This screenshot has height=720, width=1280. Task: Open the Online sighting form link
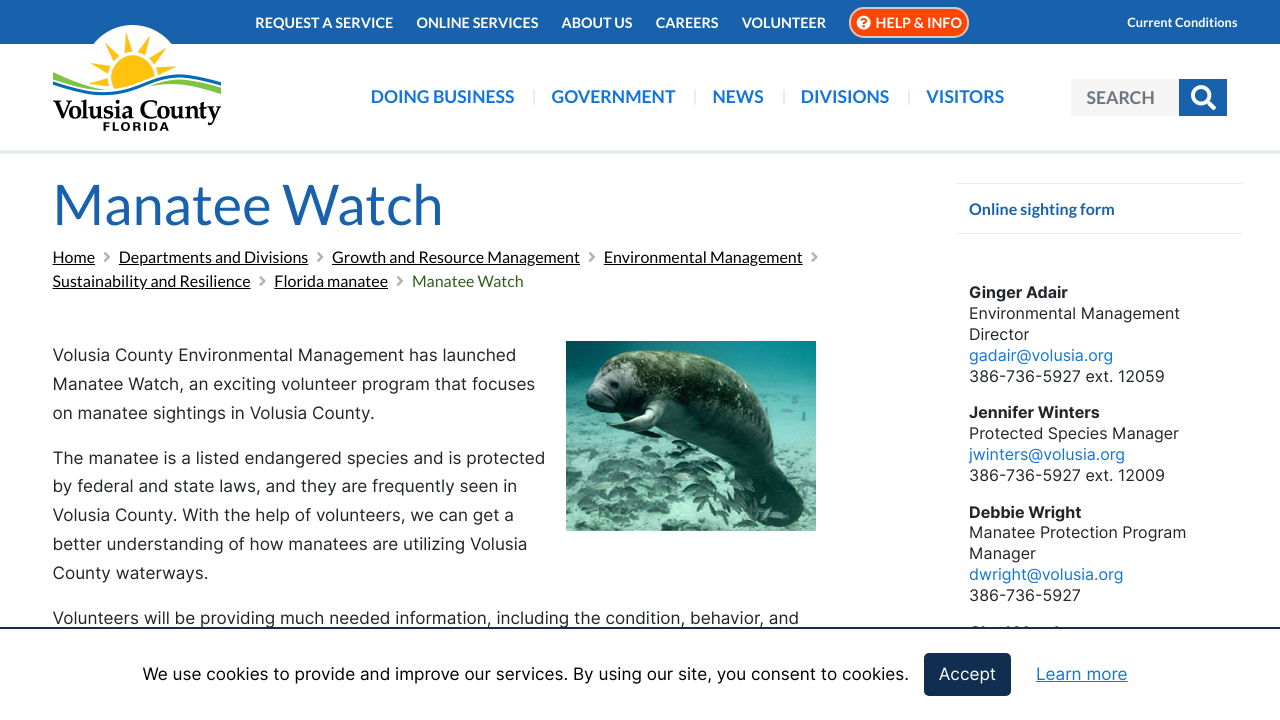(1042, 209)
